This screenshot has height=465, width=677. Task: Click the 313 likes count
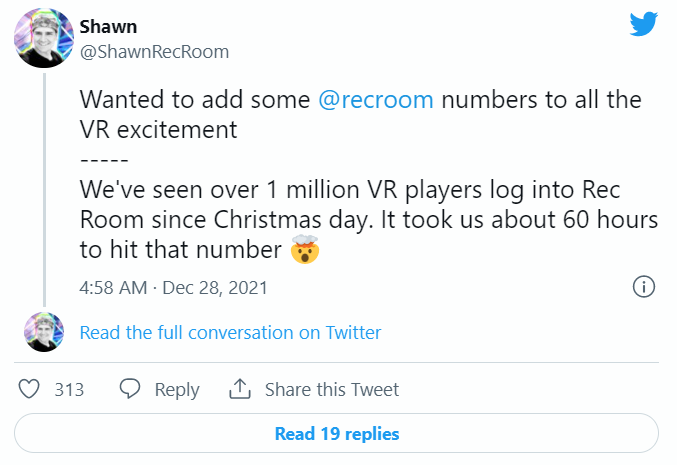click(x=69, y=389)
